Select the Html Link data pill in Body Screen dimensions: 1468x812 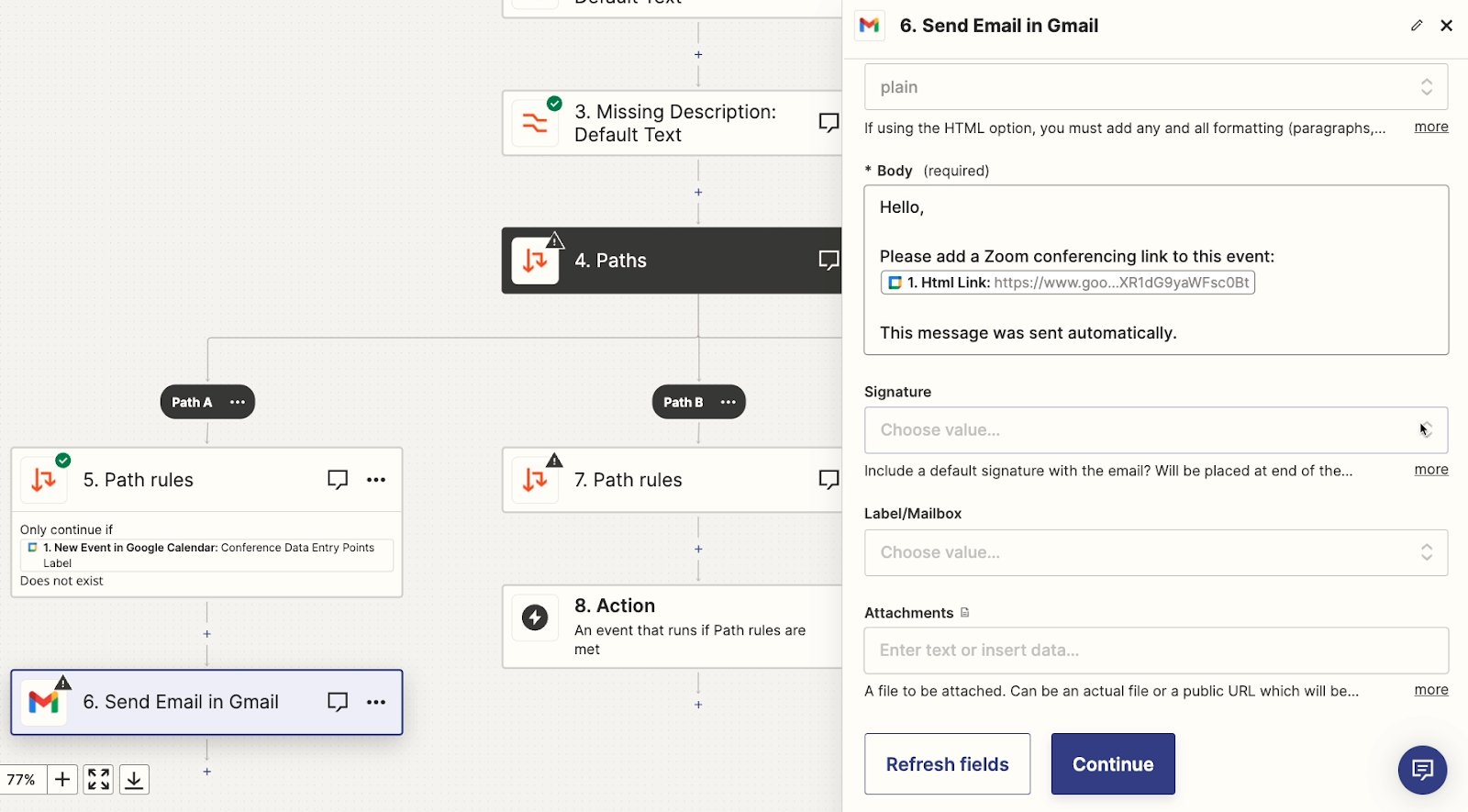coord(1068,283)
